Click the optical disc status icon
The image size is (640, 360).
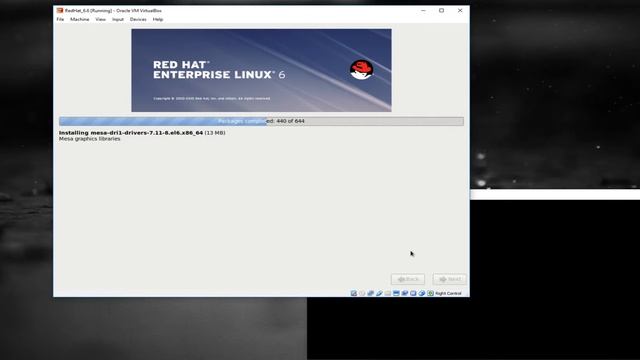362,293
